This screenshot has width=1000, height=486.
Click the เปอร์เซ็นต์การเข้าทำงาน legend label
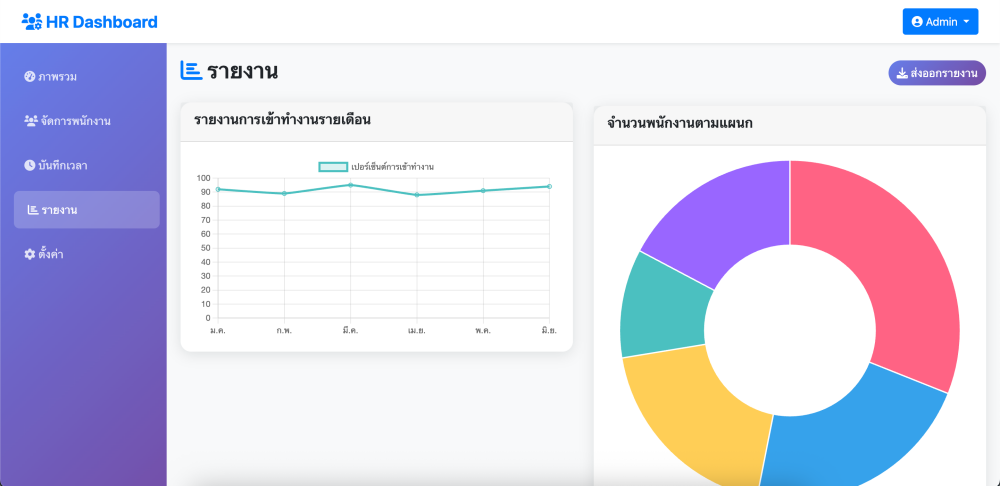[392, 167]
